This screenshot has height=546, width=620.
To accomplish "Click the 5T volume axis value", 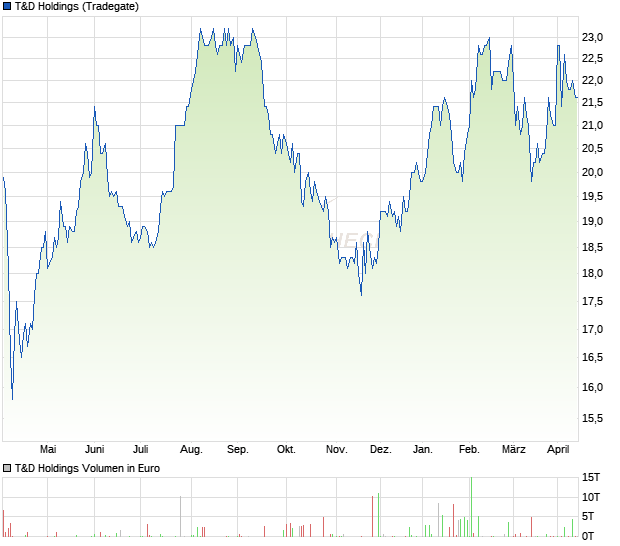I will tap(588, 516).
